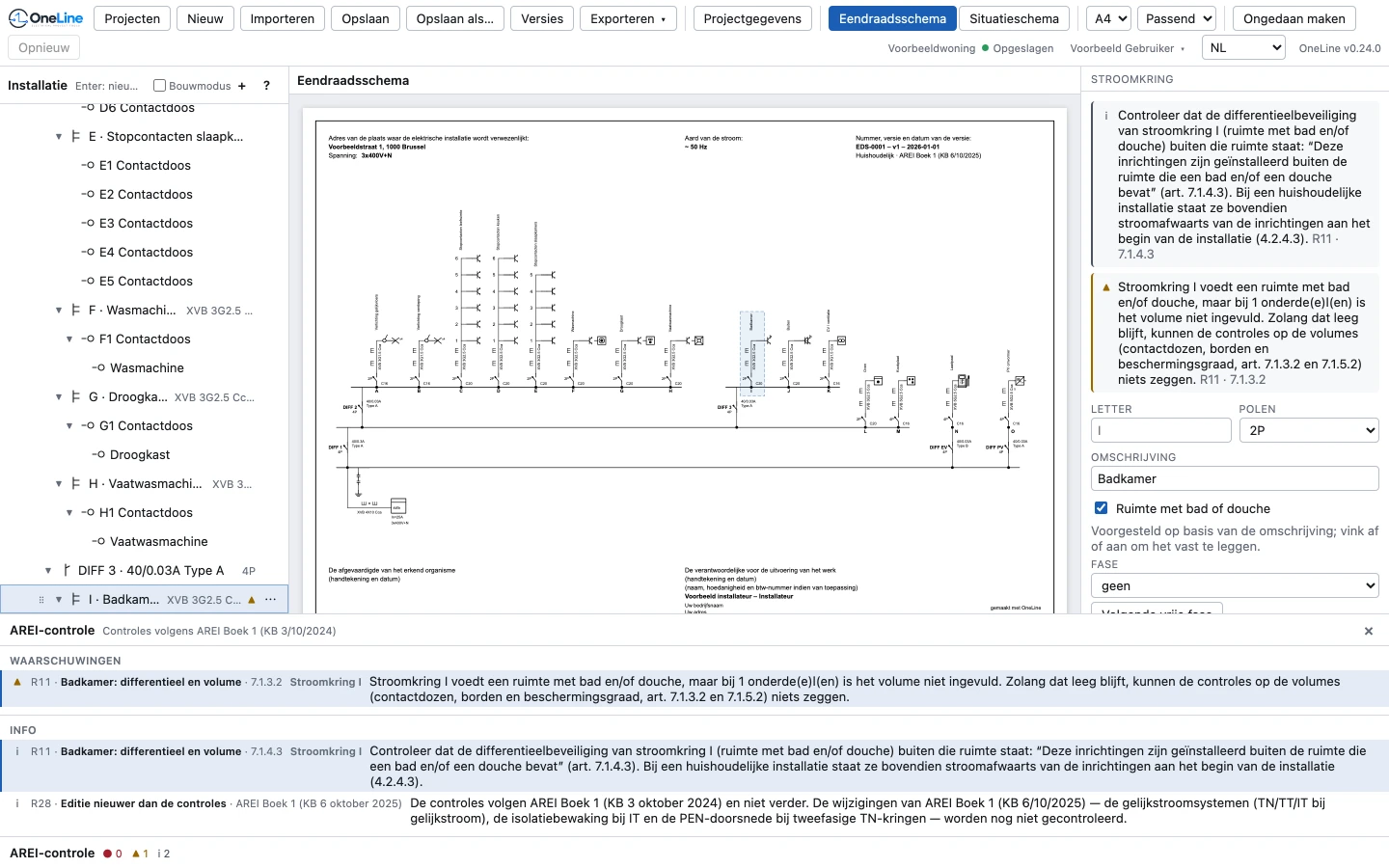Open Projectgegevens
1389x868 pixels.
click(752, 18)
